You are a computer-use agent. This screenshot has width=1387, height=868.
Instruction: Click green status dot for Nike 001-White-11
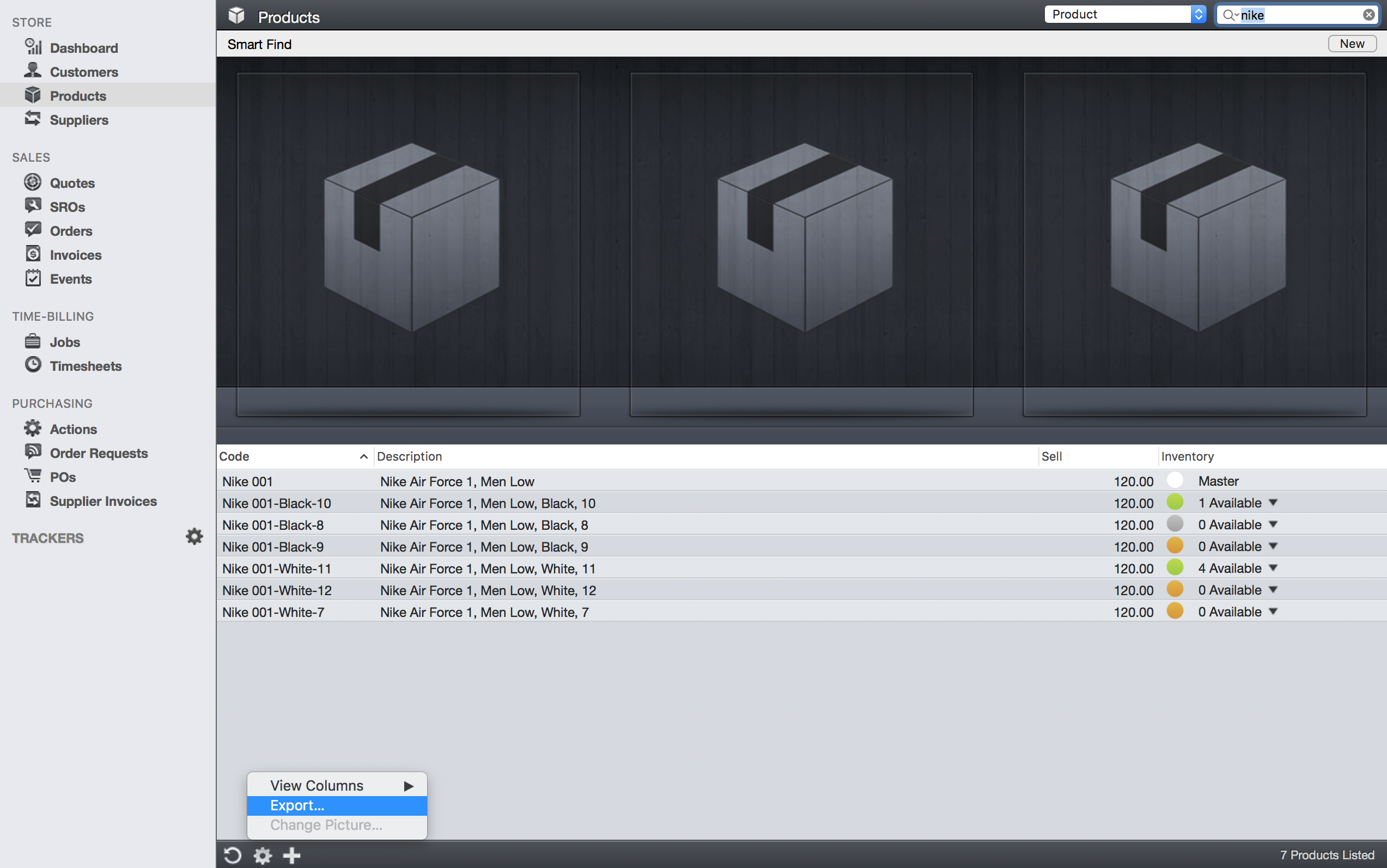click(1175, 567)
